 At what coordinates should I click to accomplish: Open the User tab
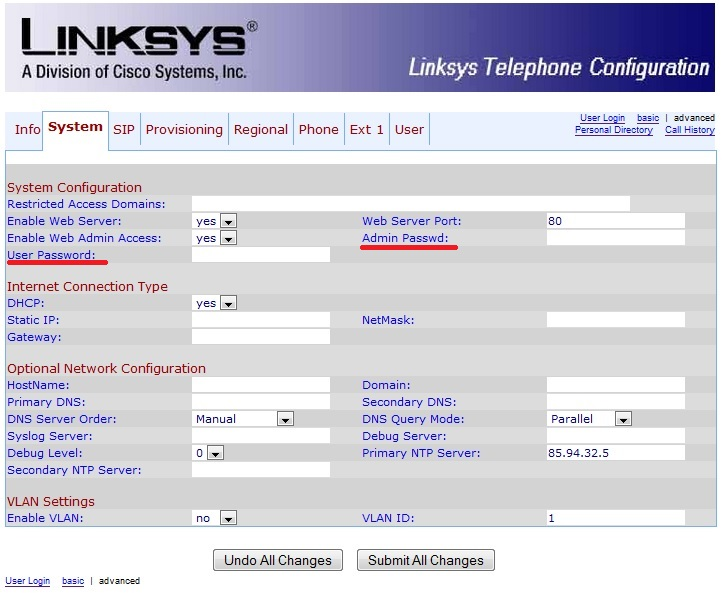tap(409, 129)
